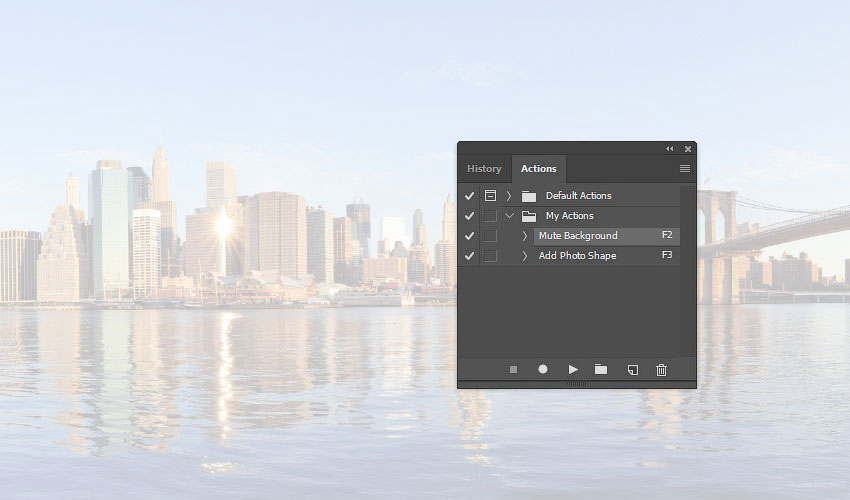The width and height of the screenshot is (850, 500).
Task: Toggle checkmark for Mute Background action
Action: [469, 236]
